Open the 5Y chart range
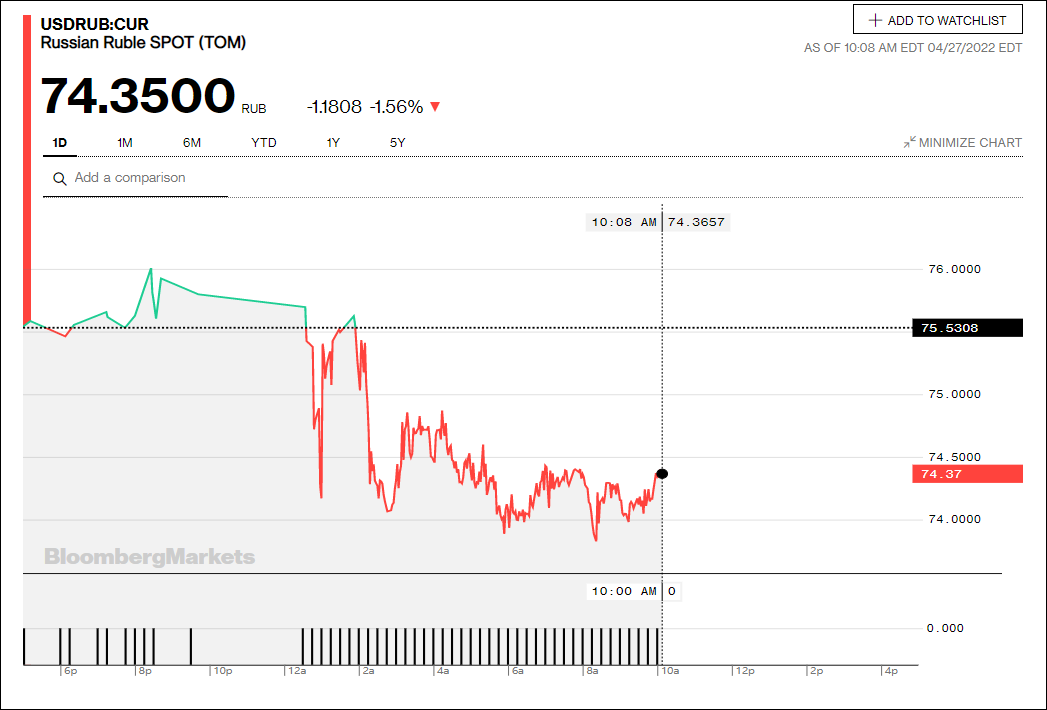The width and height of the screenshot is (1047, 710). click(397, 143)
